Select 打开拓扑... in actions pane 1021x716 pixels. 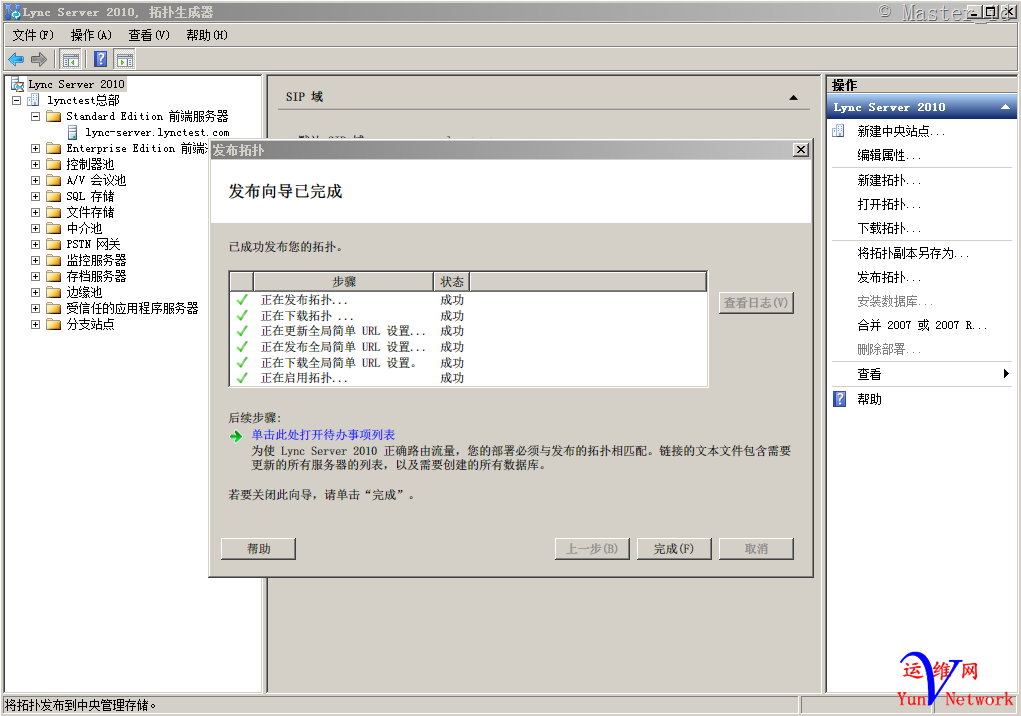click(x=889, y=204)
